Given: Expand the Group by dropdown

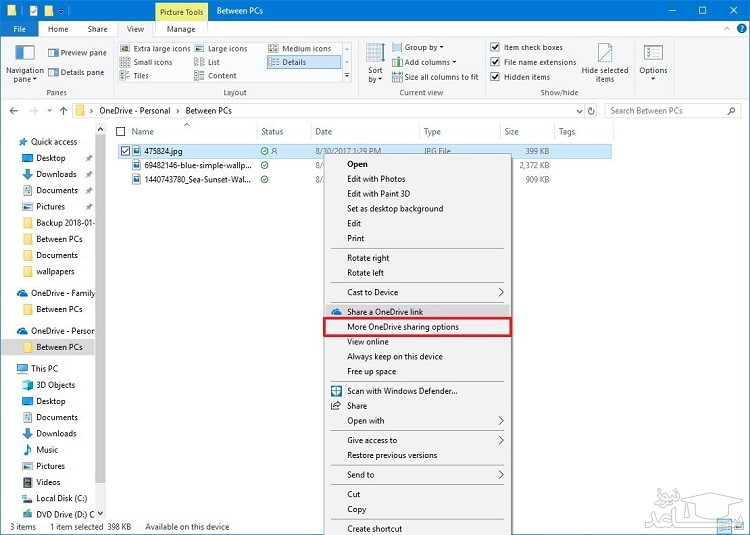Looking at the screenshot, I should [424, 47].
